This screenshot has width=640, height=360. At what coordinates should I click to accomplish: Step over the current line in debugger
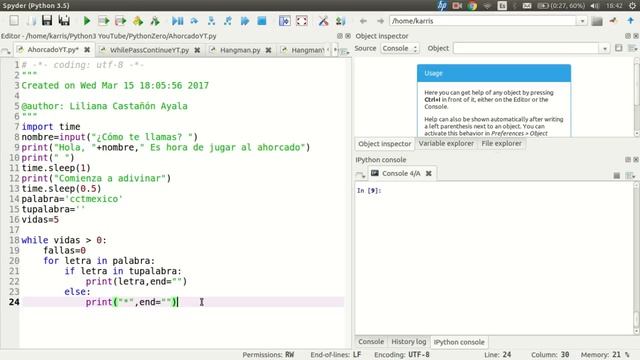tap(194, 21)
